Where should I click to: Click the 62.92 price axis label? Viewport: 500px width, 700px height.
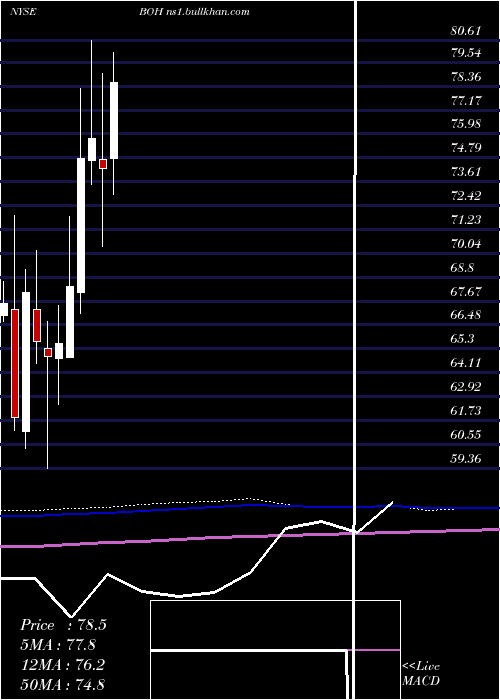466,387
